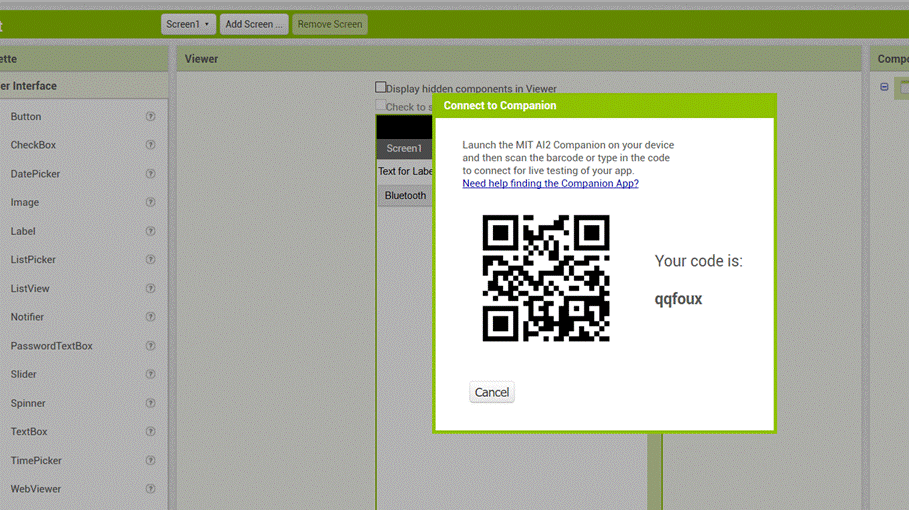Screen dimensions: 909x510
Task: Open help icon for CheckBox component
Action: click(150, 145)
